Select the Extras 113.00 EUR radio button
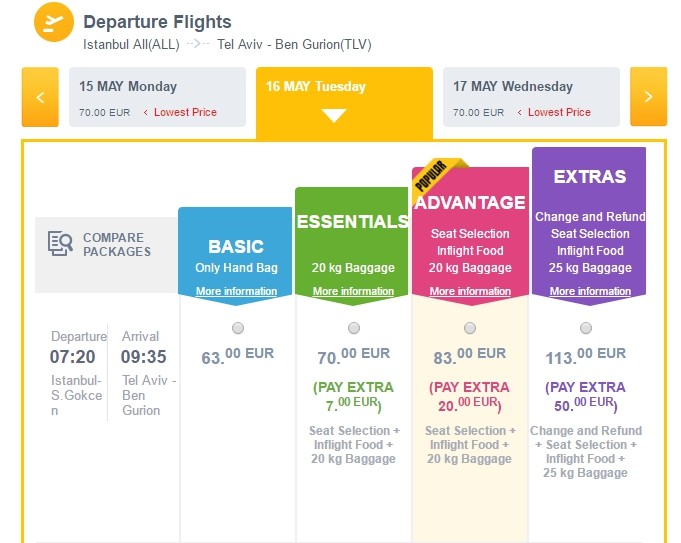This screenshot has height=543, width=681. 586,328
